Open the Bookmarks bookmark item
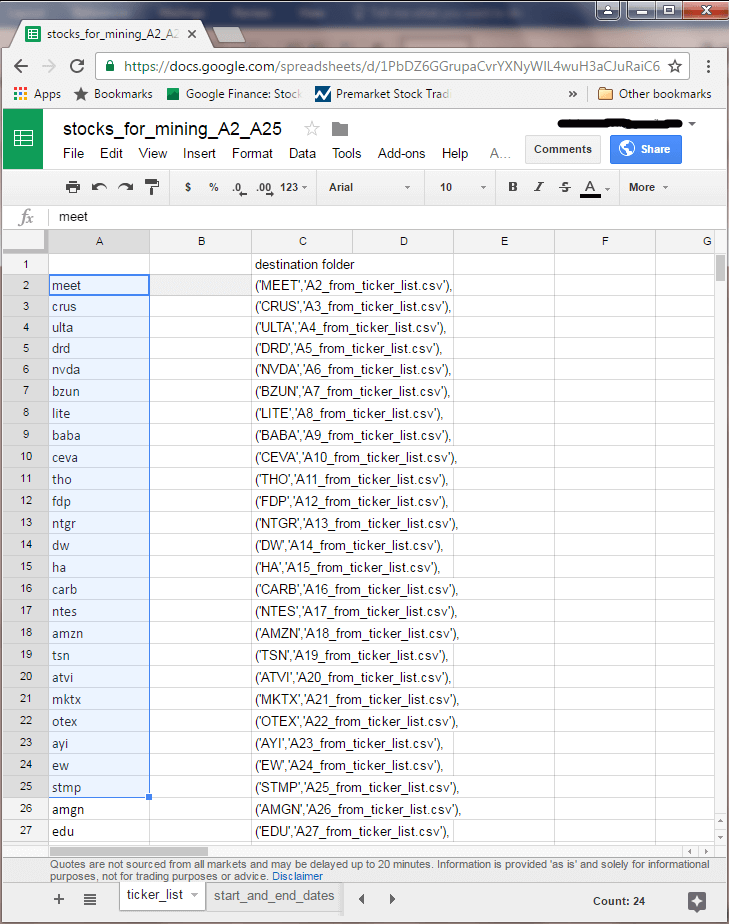The height and width of the screenshot is (924, 729). [113, 94]
